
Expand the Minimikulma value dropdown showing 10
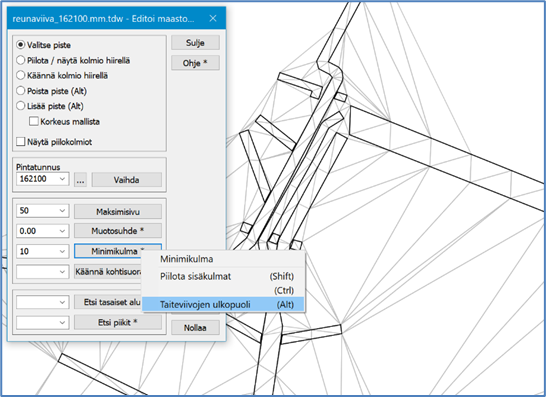click(x=42, y=251)
